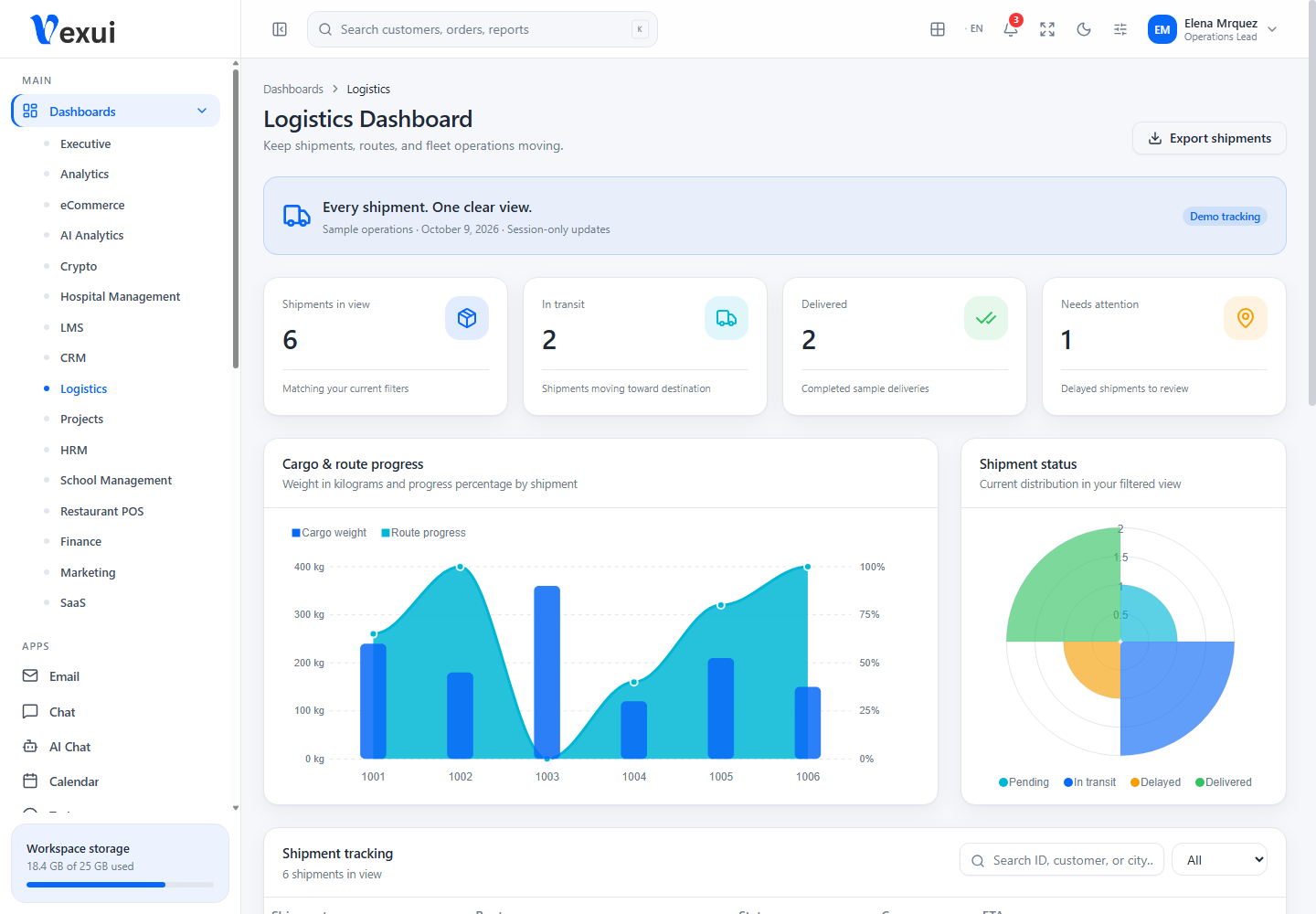
Task: Toggle dark mode moon icon
Action: (1084, 29)
